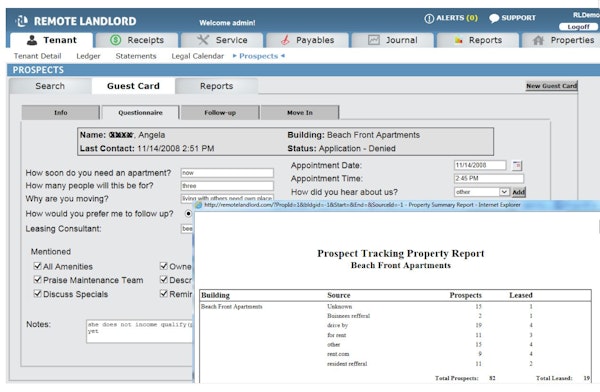Open the Receipts main tab
This screenshot has height=392, width=600.
[137, 40]
